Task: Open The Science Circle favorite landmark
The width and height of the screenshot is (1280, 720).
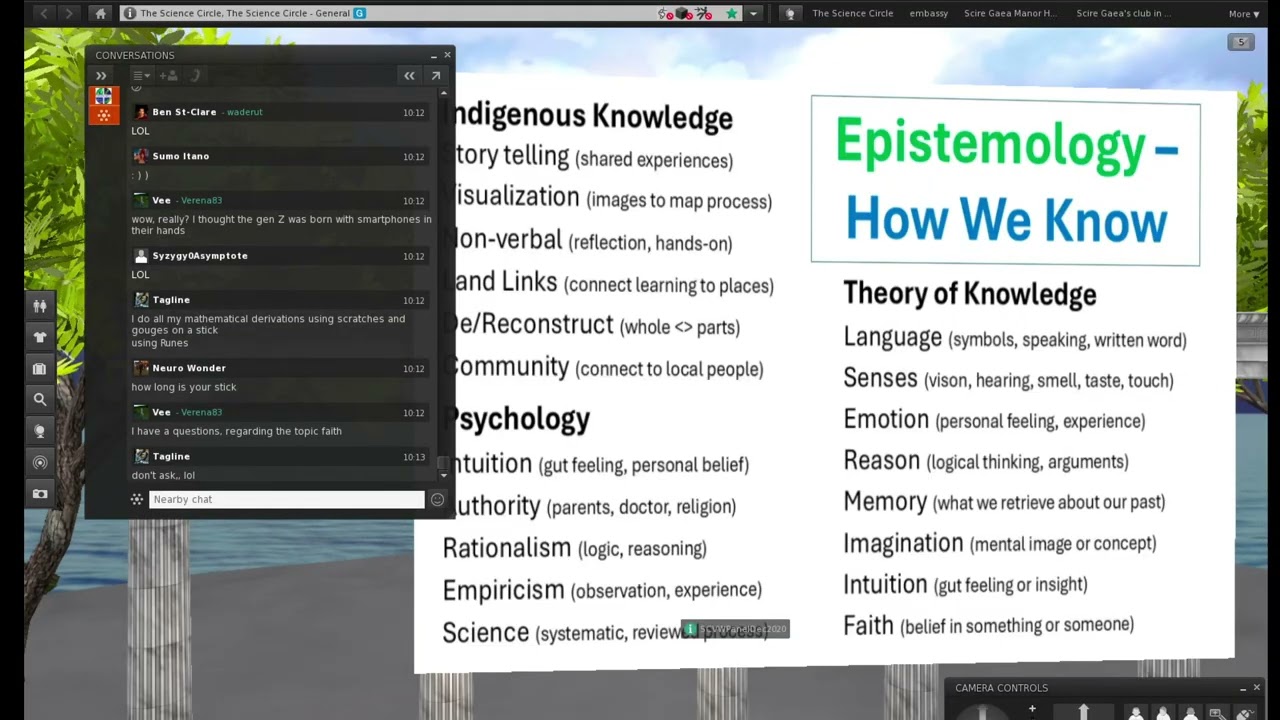Action: tap(852, 13)
